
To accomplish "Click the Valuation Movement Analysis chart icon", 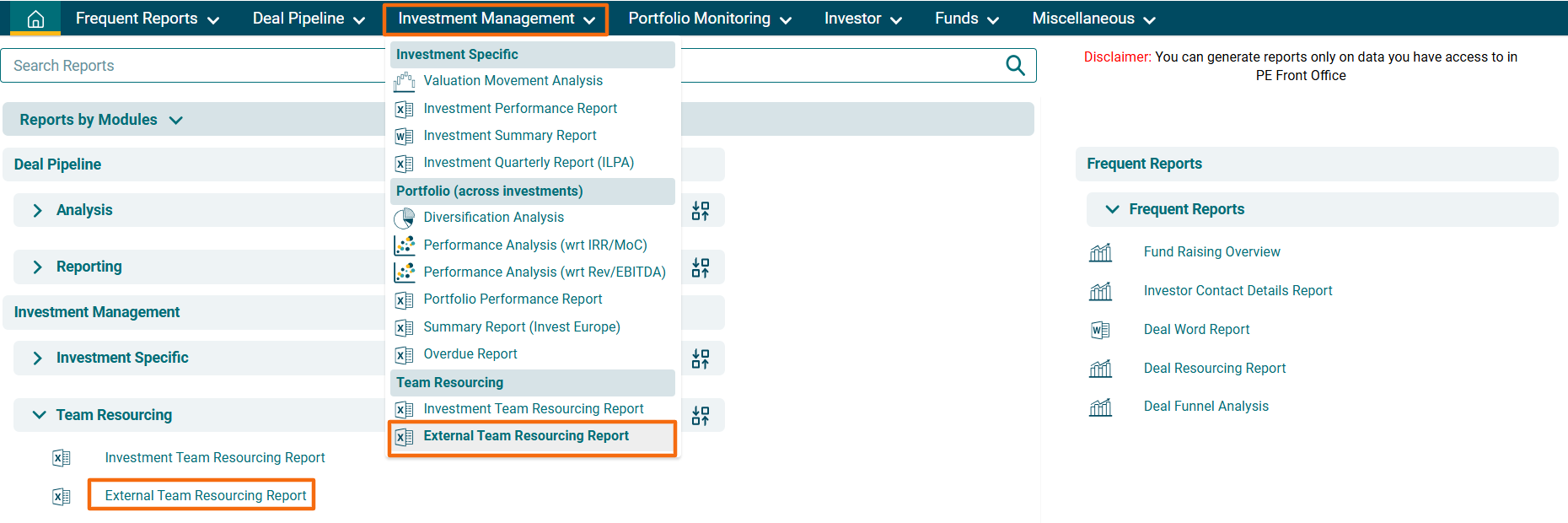I will (405, 81).
